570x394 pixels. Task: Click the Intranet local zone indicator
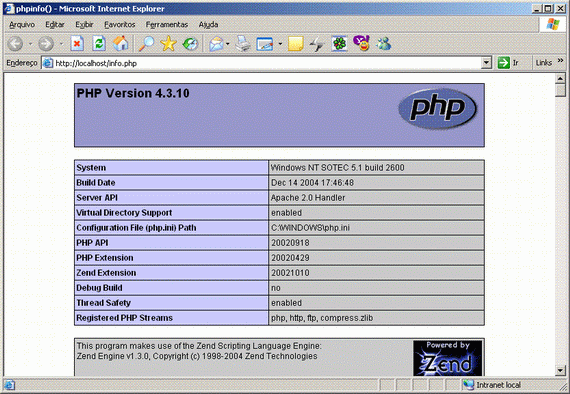point(491,385)
